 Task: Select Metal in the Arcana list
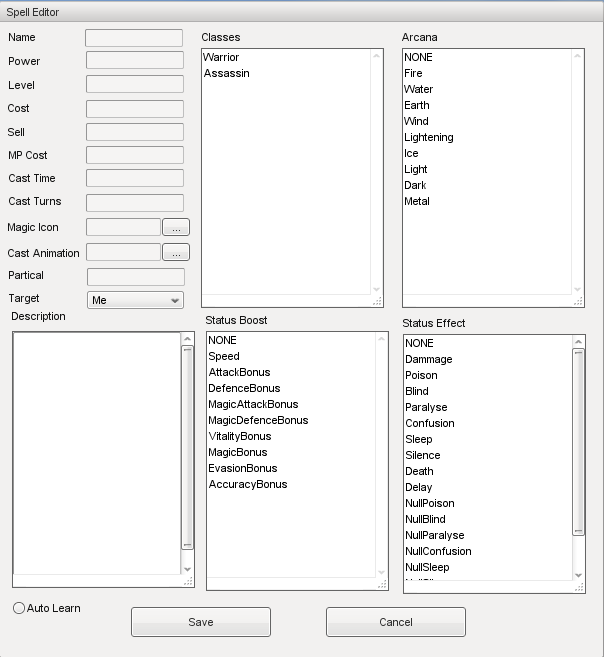(x=488, y=201)
